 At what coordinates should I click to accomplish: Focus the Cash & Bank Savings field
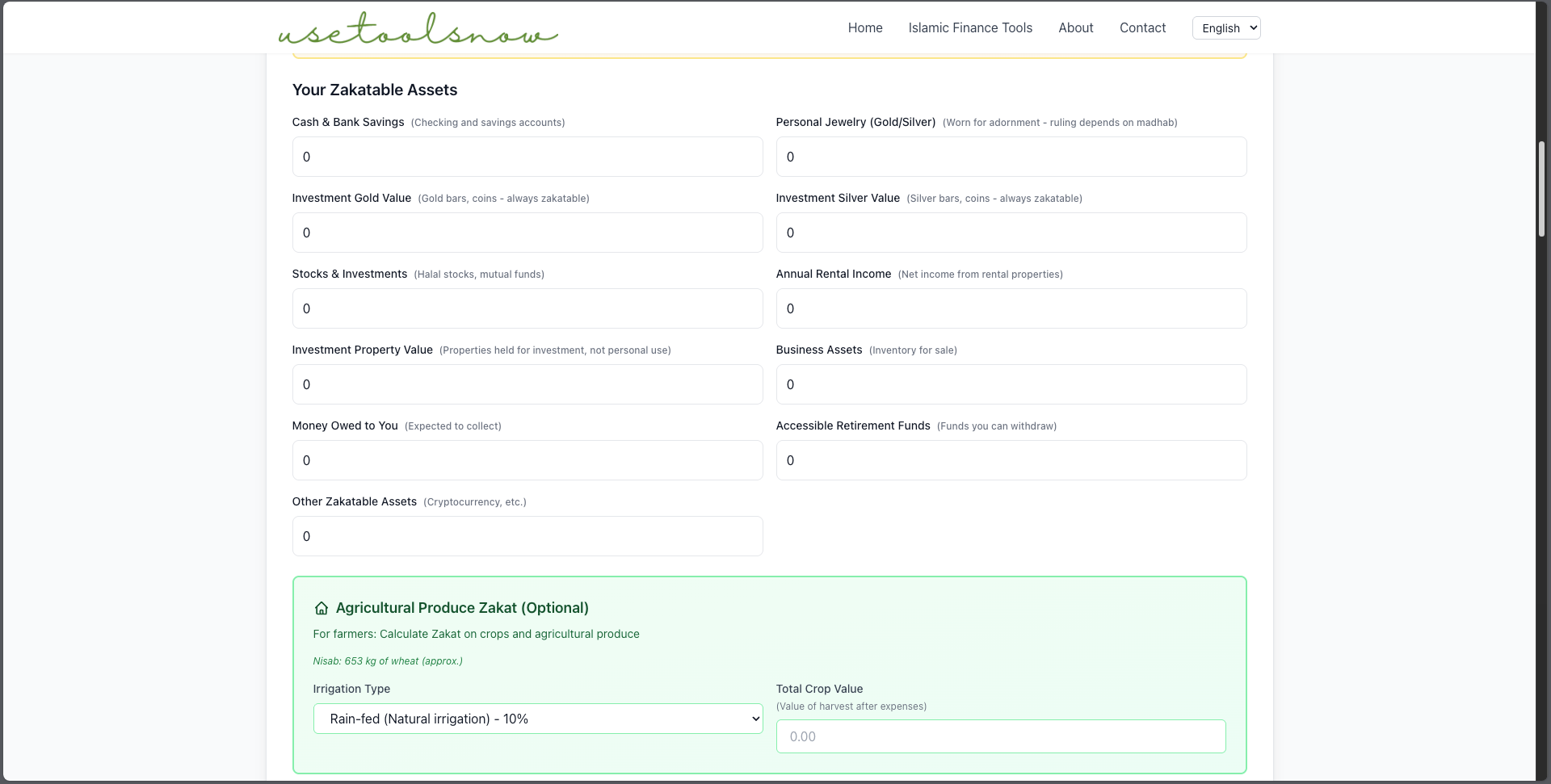point(527,157)
